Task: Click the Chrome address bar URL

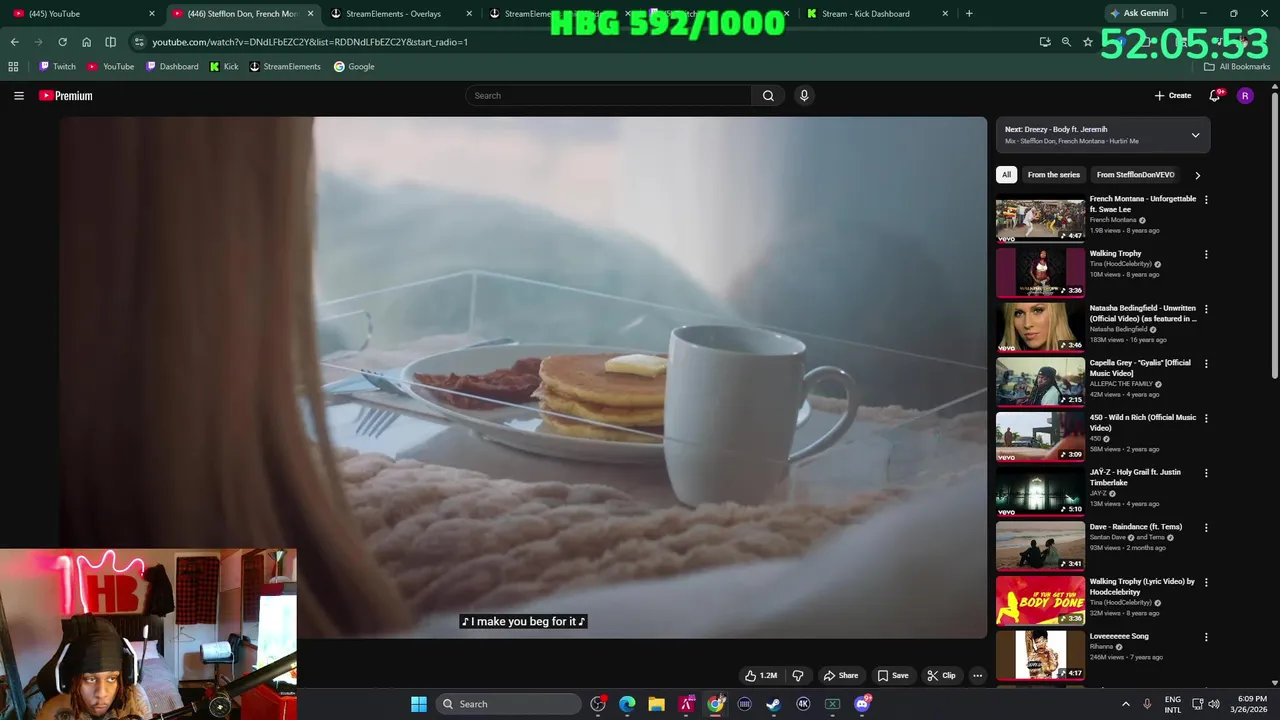Action: click(x=310, y=42)
